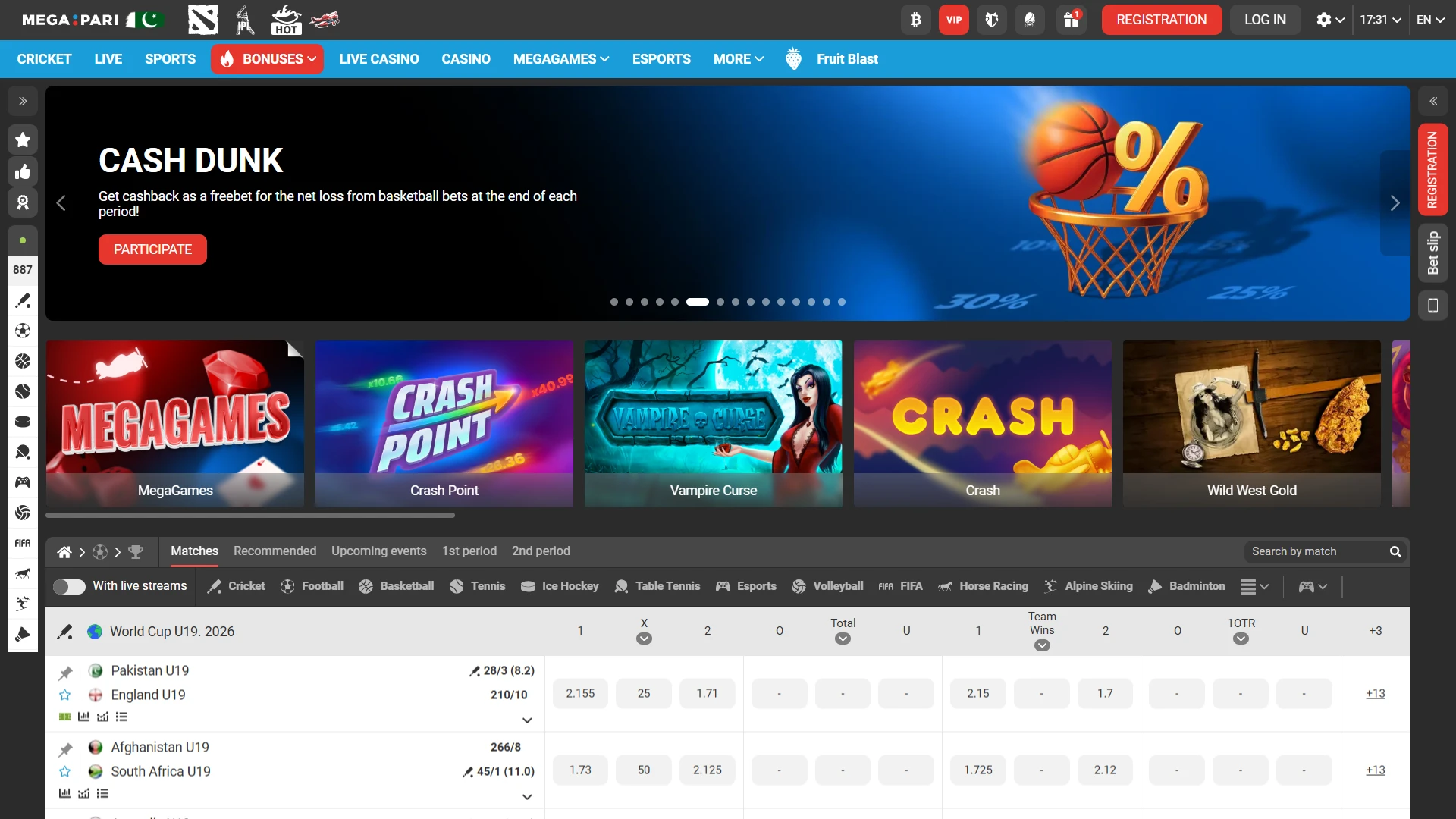1456x819 pixels.
Task: Favorite the Afghanistan U19 vs South Africa U19 match
Action: click(65, 771)
